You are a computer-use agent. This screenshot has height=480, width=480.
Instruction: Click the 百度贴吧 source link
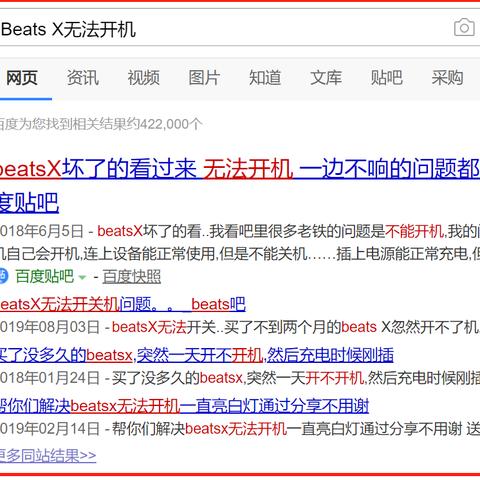click(45, 276)
